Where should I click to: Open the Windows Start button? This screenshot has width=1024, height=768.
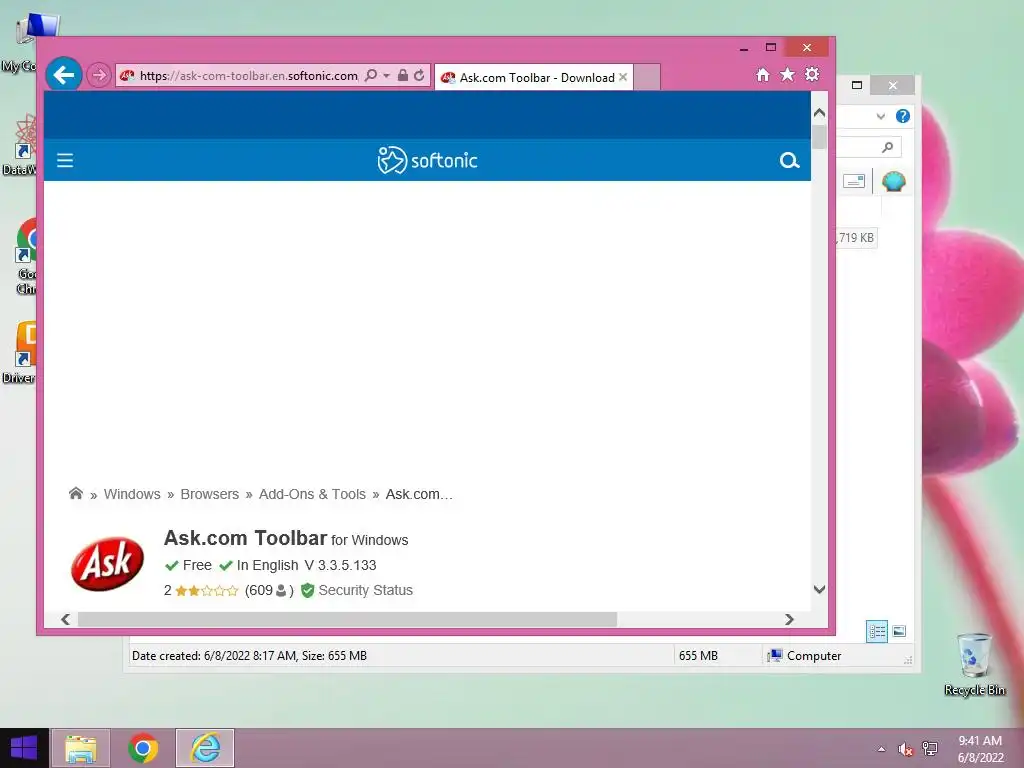click(24, 748)
